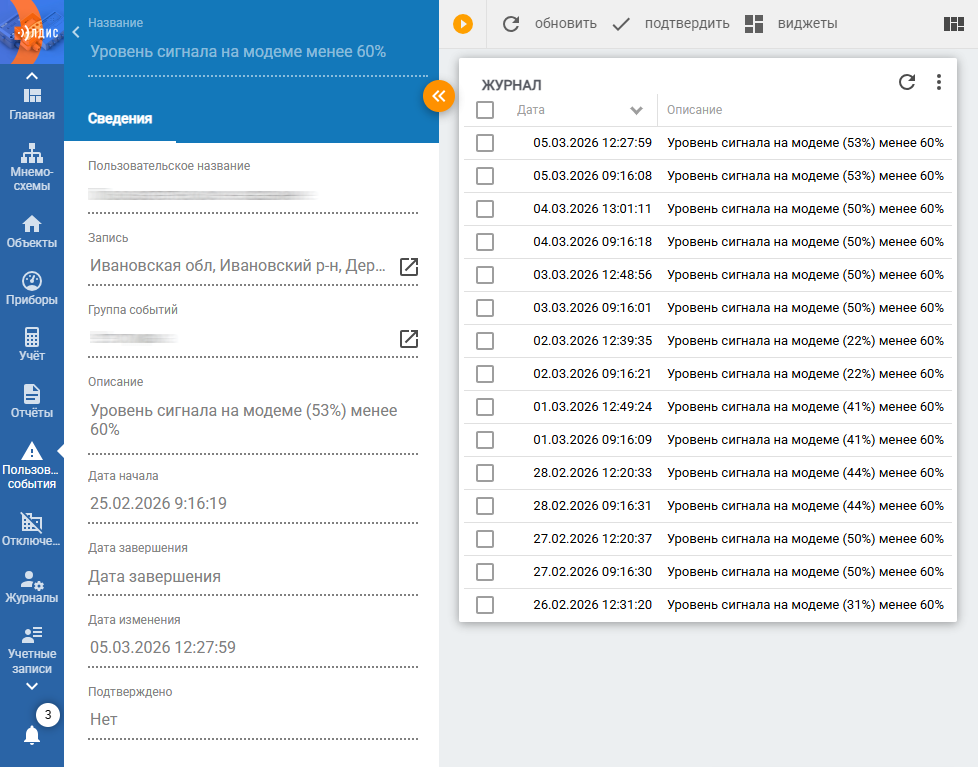The image size is (978, 767).
Task: Open the Учёт calculator icon
Action: tap(31, 338)
